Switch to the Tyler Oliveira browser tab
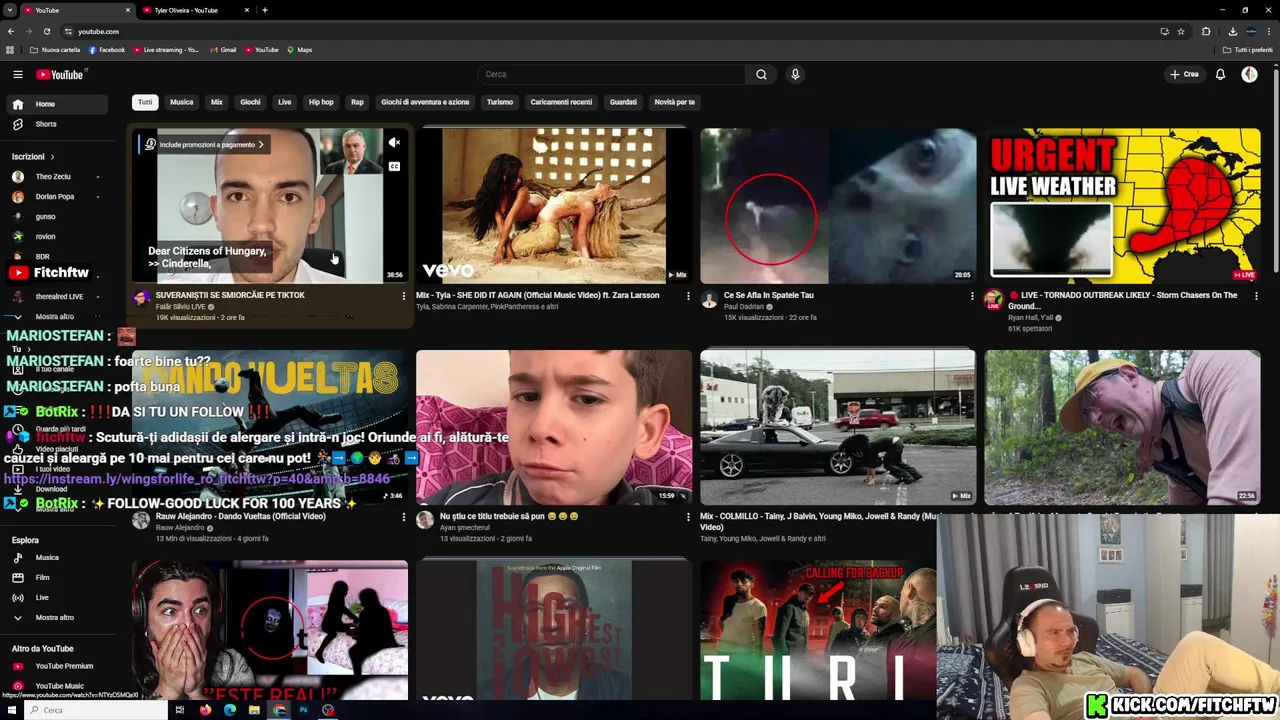This screenshot has height=720, width=1280. pyautogui.click(x=195, y=10)
